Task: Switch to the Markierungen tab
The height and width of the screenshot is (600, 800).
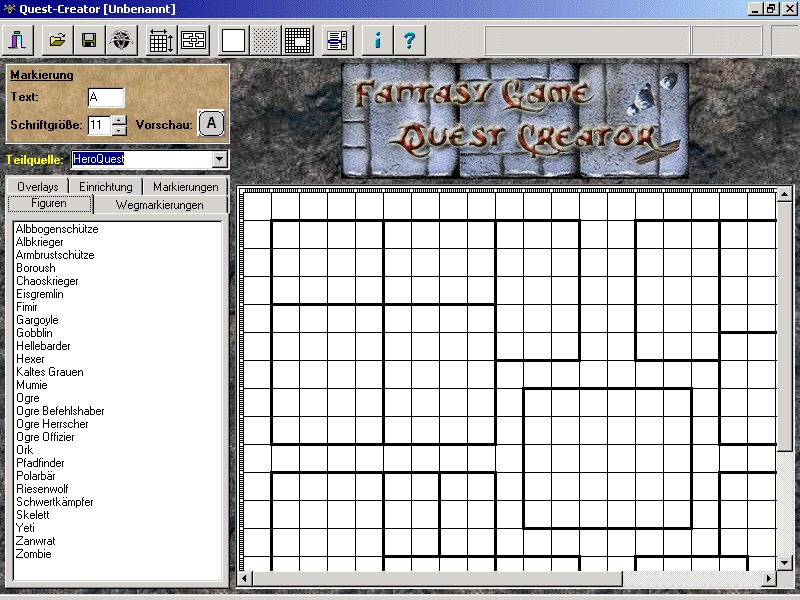Action: (x=186, y=187)
